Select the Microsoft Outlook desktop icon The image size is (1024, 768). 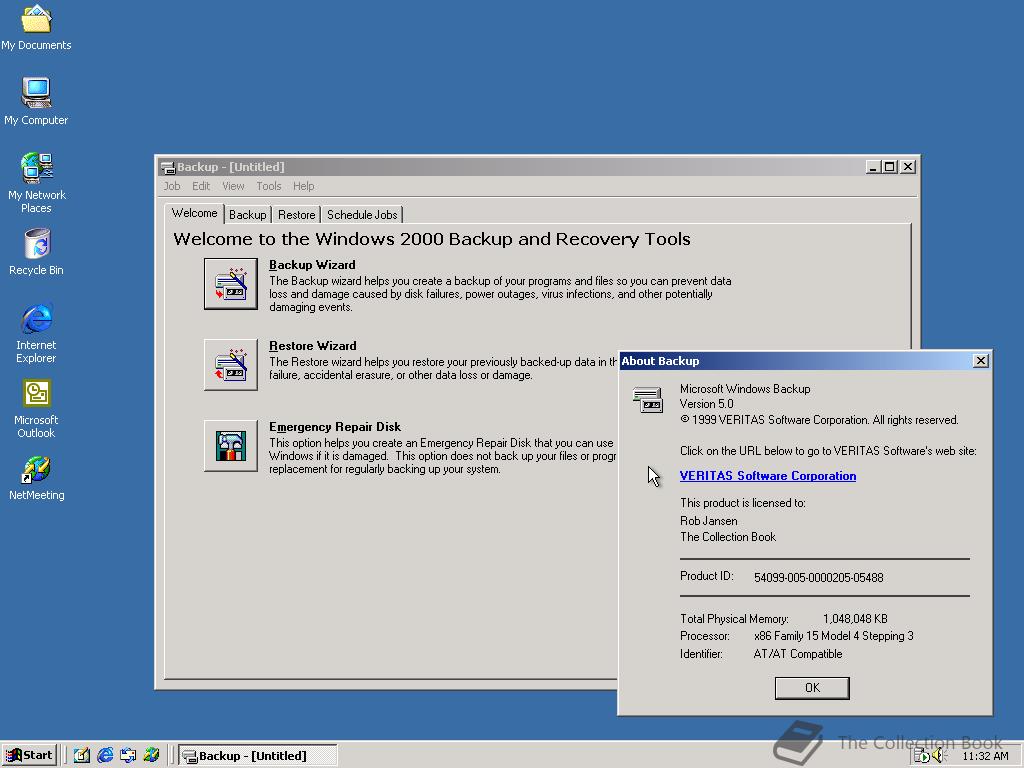[x=36, y=408]
